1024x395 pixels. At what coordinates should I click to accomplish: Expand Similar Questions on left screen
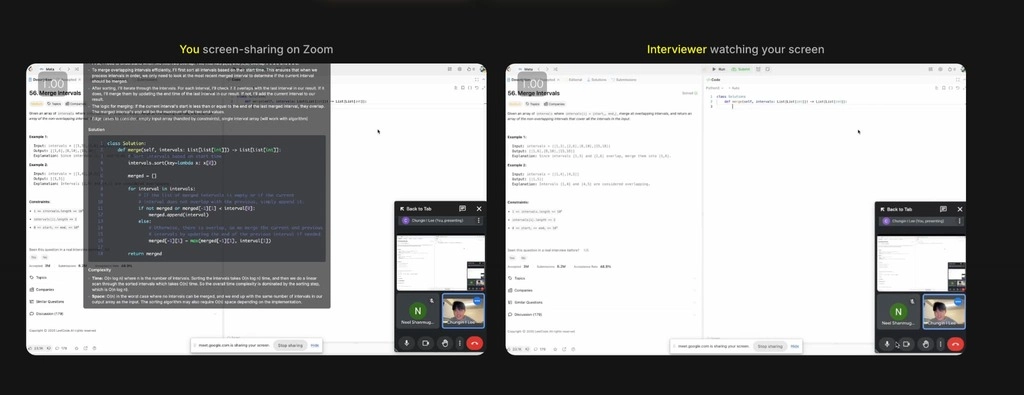tap(47, 302)
